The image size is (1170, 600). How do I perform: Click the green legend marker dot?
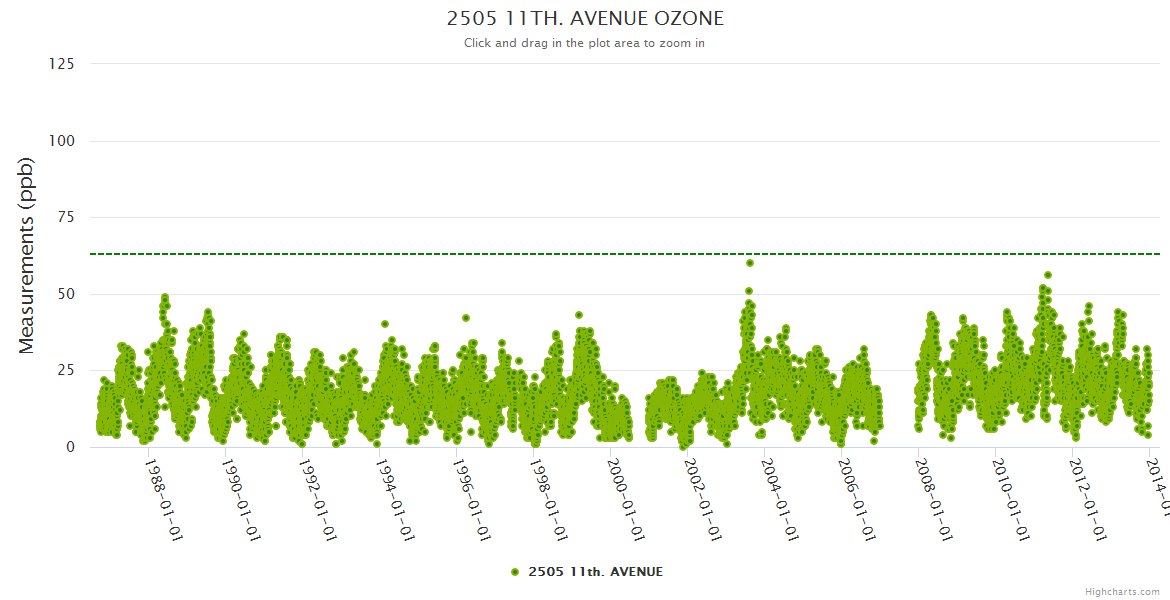515,572
